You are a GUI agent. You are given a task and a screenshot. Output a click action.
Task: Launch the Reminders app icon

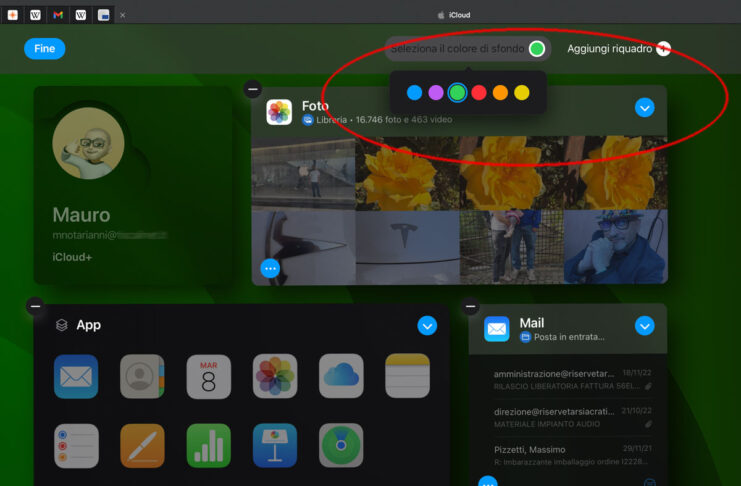76,445
